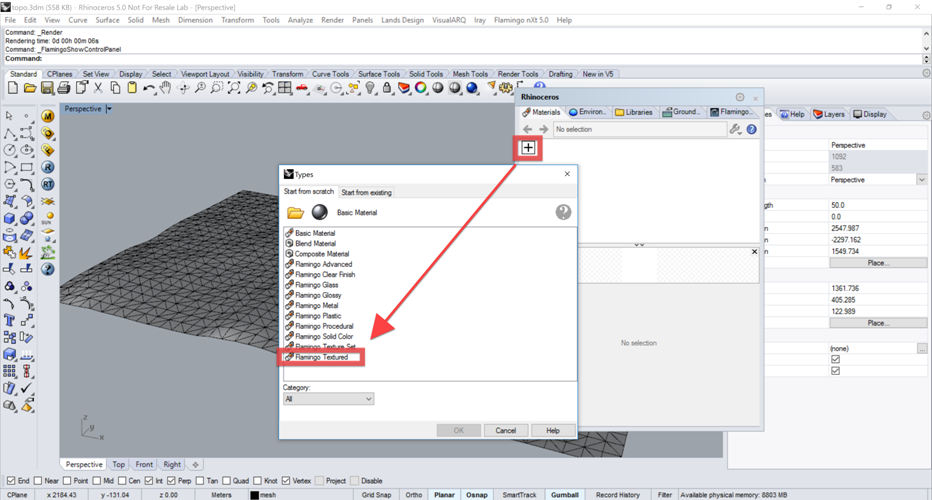Click the black mesh layer swatch in status bar
Image resolution: width=932 pixels, height=500 pixels.
click(x=254, y=495)
